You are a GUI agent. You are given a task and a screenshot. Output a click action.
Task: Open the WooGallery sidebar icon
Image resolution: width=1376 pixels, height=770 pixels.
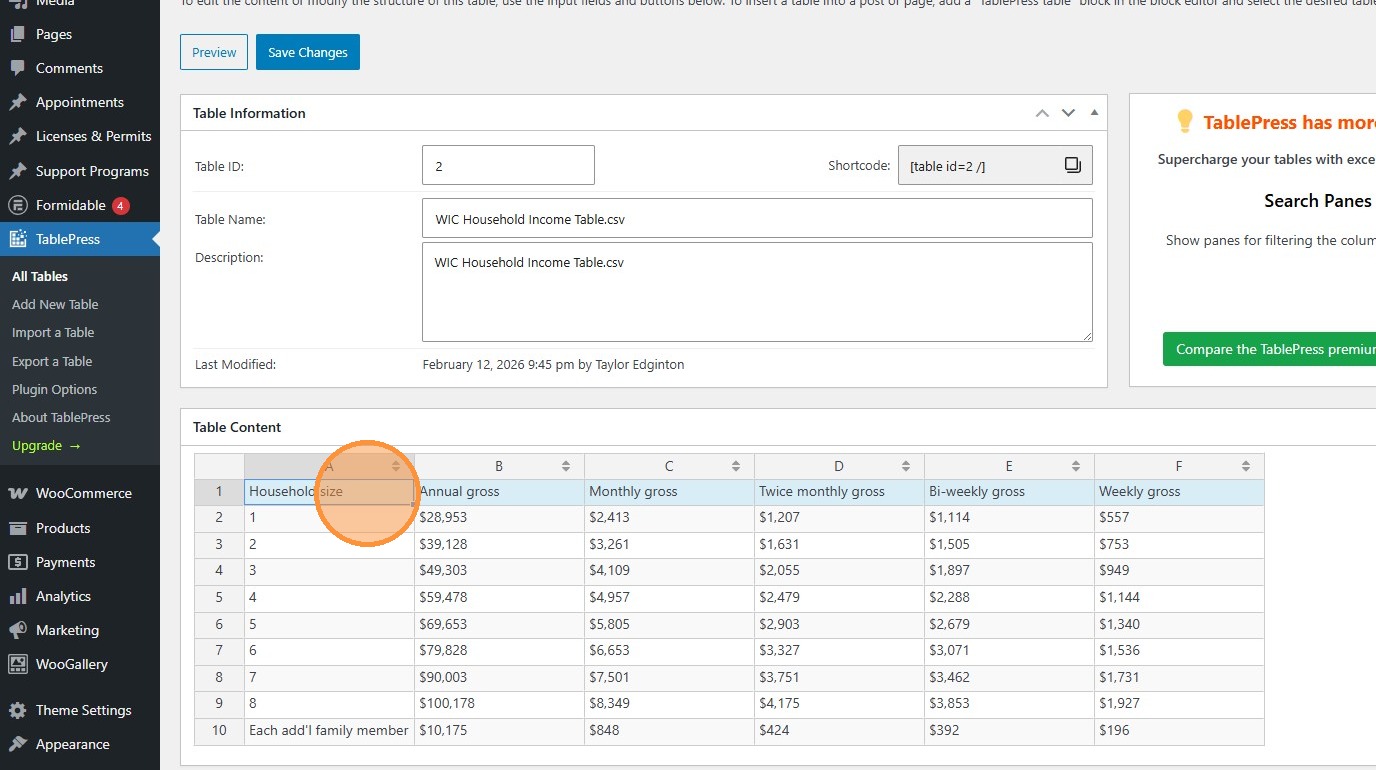(17, 664)
